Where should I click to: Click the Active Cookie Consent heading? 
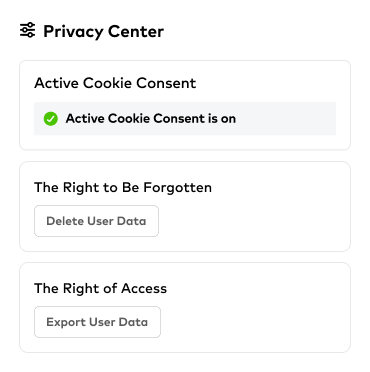115,83
